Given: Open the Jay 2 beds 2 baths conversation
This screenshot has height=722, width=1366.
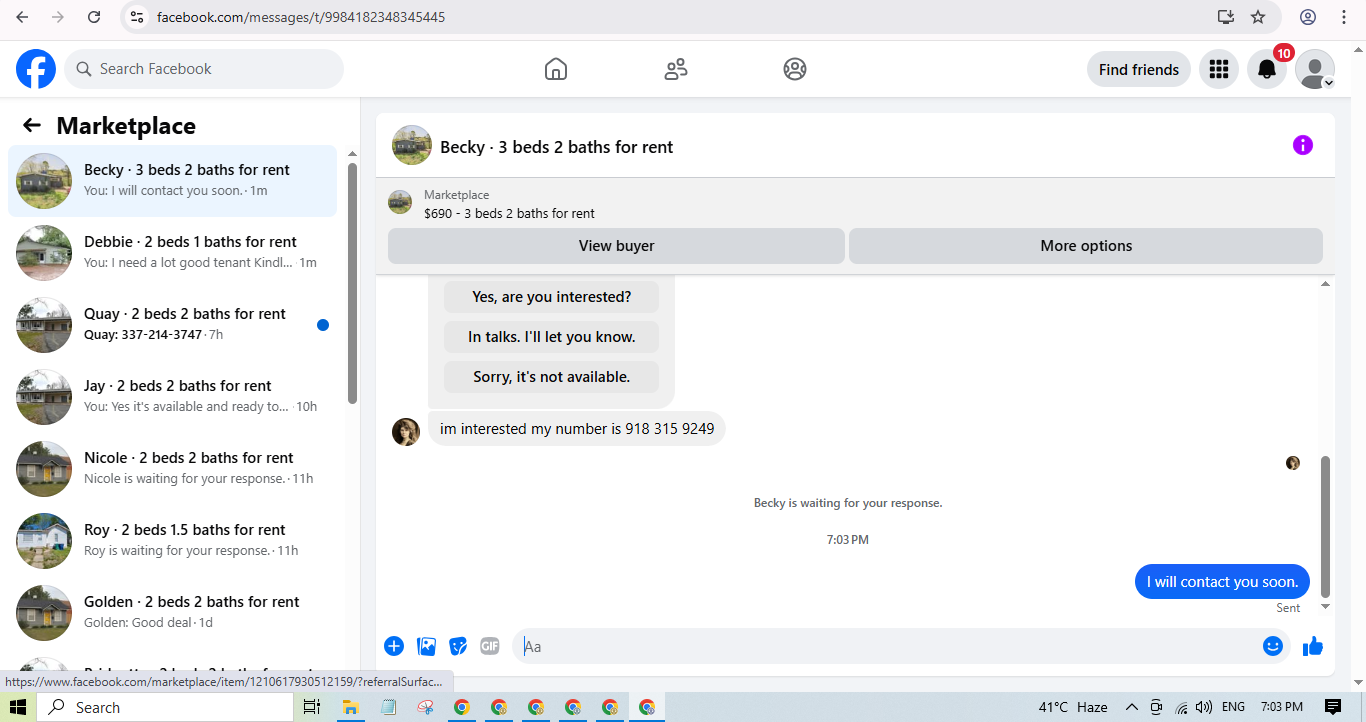Looking at the screenshot, I should coord(172,397).
